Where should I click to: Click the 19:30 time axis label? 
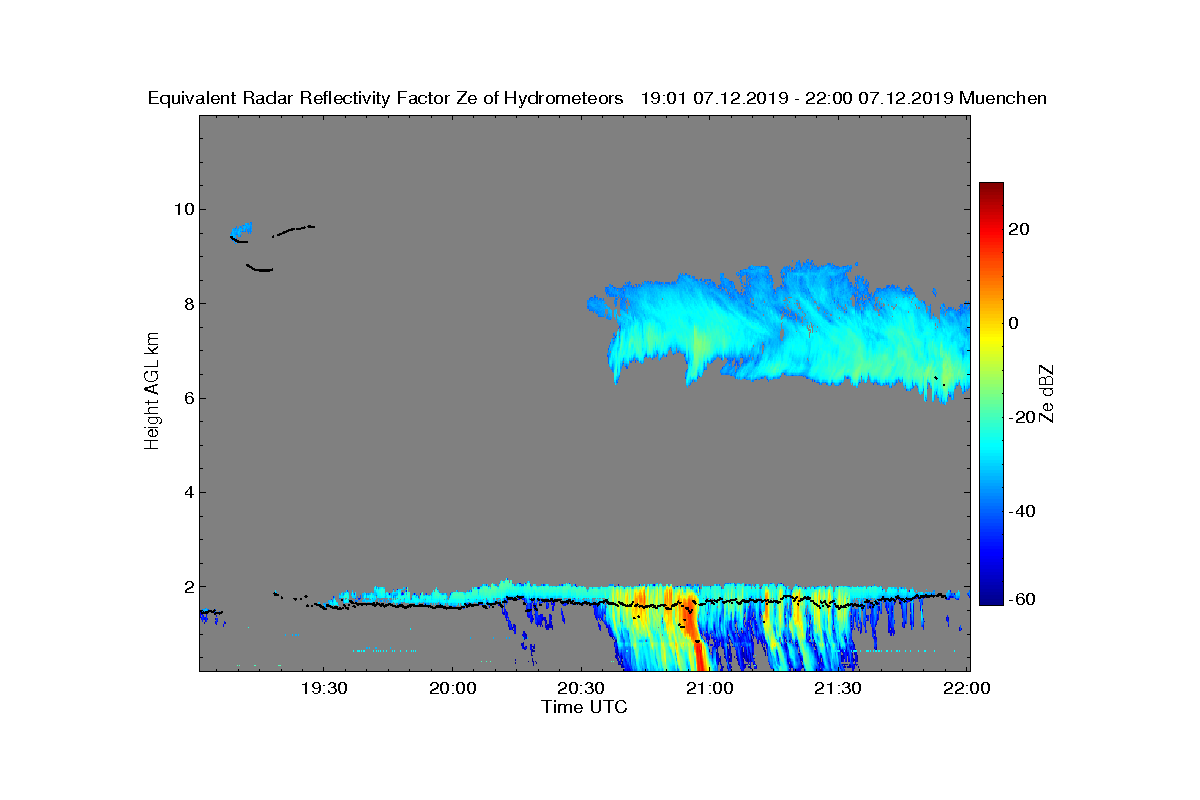pyautogui.click(x=323, y=689)
